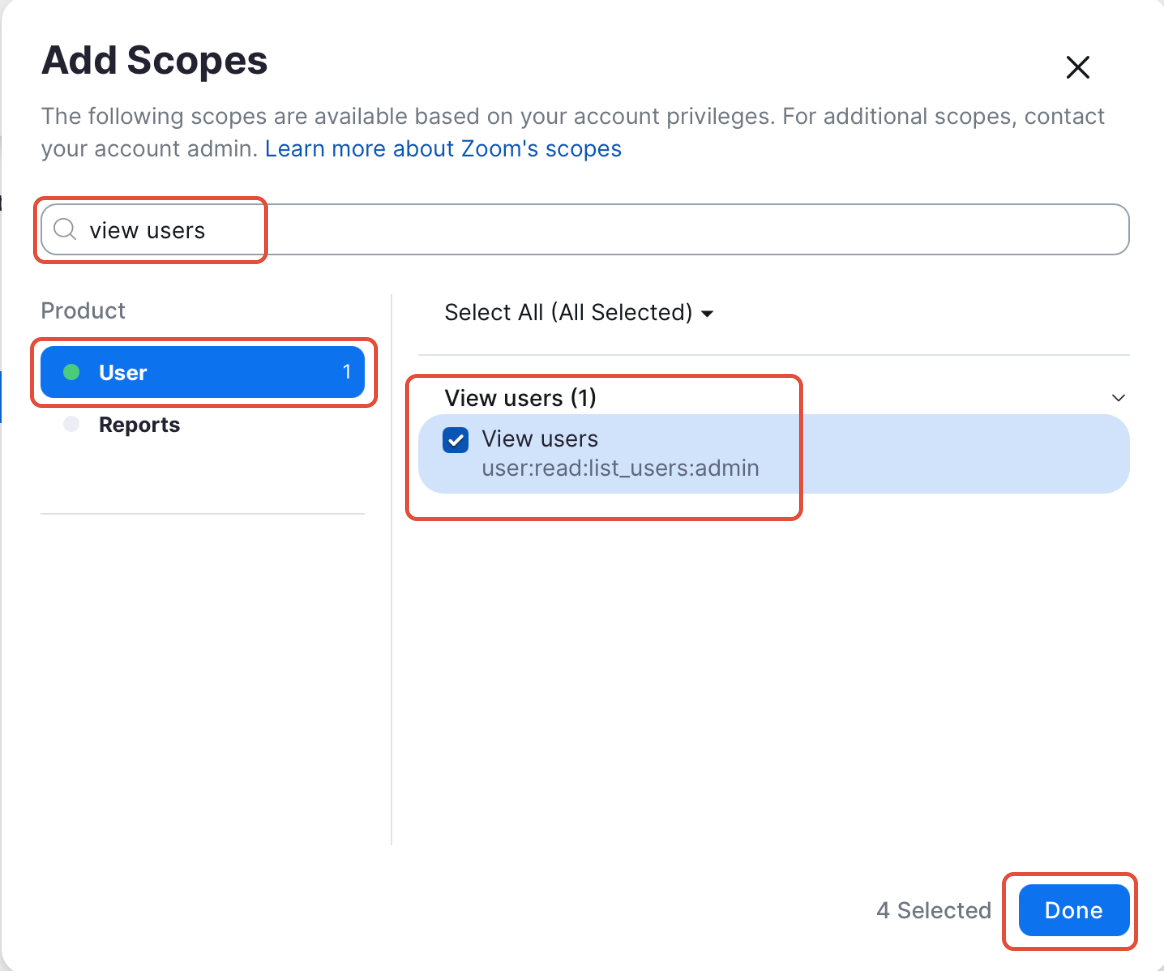
Task: Focus the scope search field
Action: pyautogui.click(x=585, y=229)
